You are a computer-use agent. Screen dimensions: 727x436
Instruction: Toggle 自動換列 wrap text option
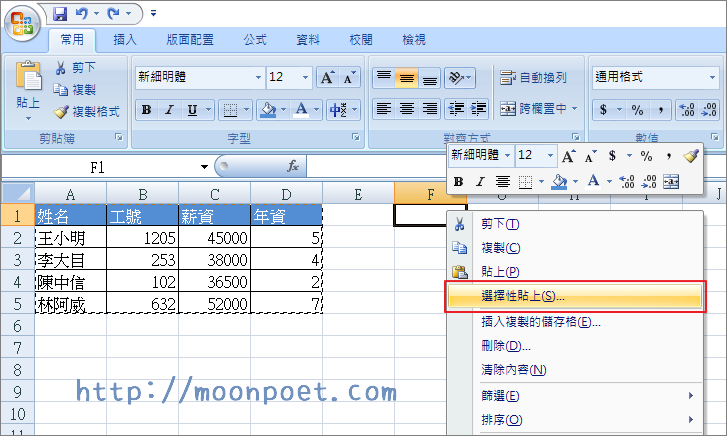coord(533,77)
